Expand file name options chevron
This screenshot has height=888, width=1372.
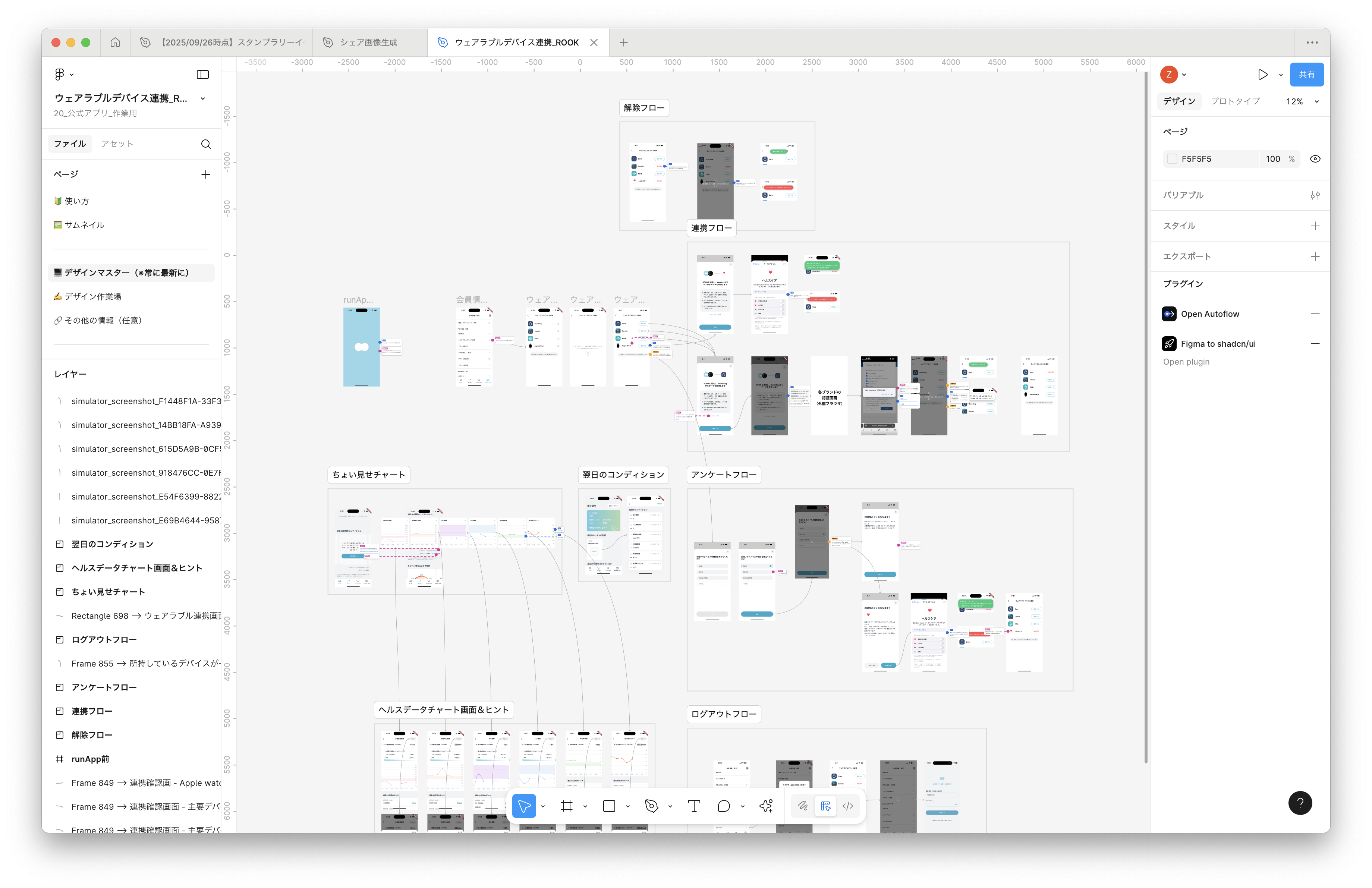pos(203,98)
